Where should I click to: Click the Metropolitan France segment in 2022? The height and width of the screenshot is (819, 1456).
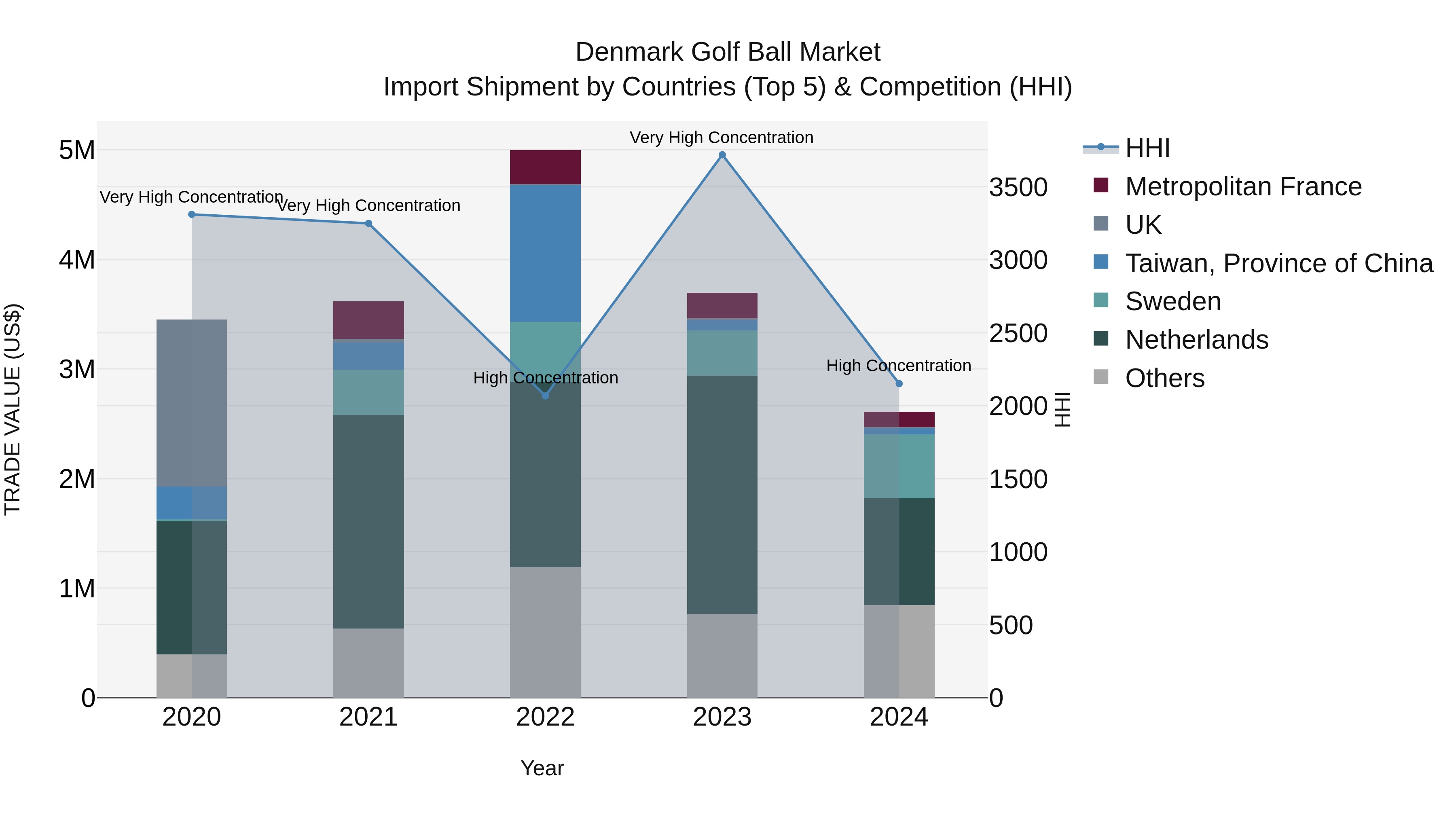(x=546, y=167)
